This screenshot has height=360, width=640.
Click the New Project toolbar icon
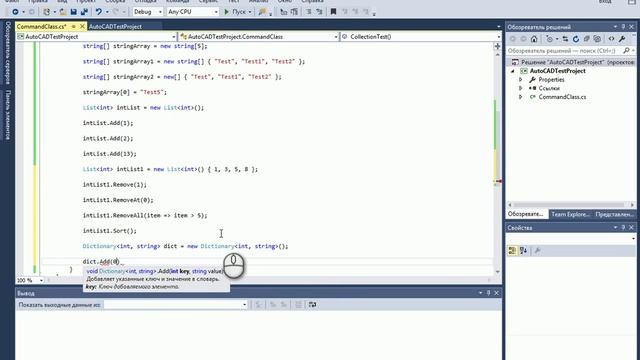point(47,12)
